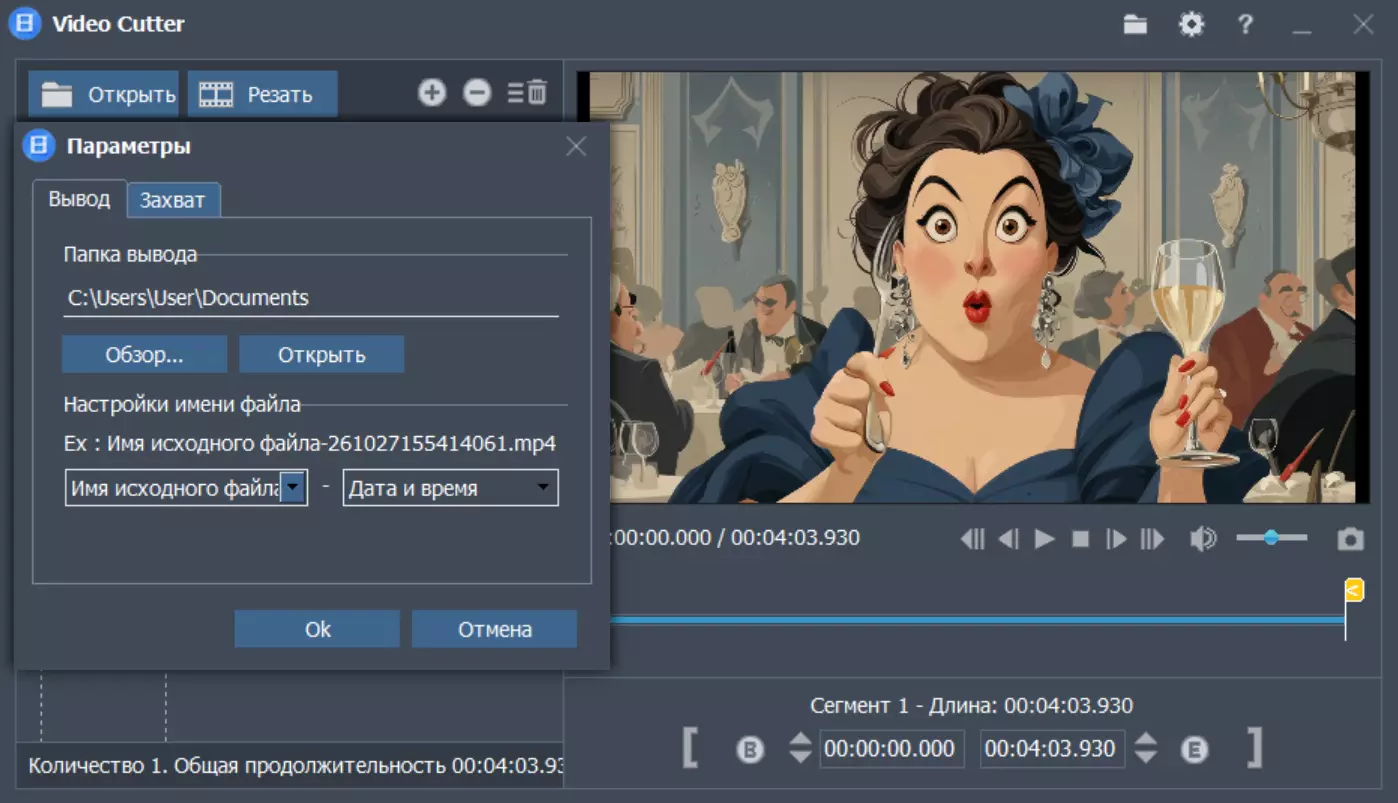Open the 'Дата и время' dropdown

(451, 488)
